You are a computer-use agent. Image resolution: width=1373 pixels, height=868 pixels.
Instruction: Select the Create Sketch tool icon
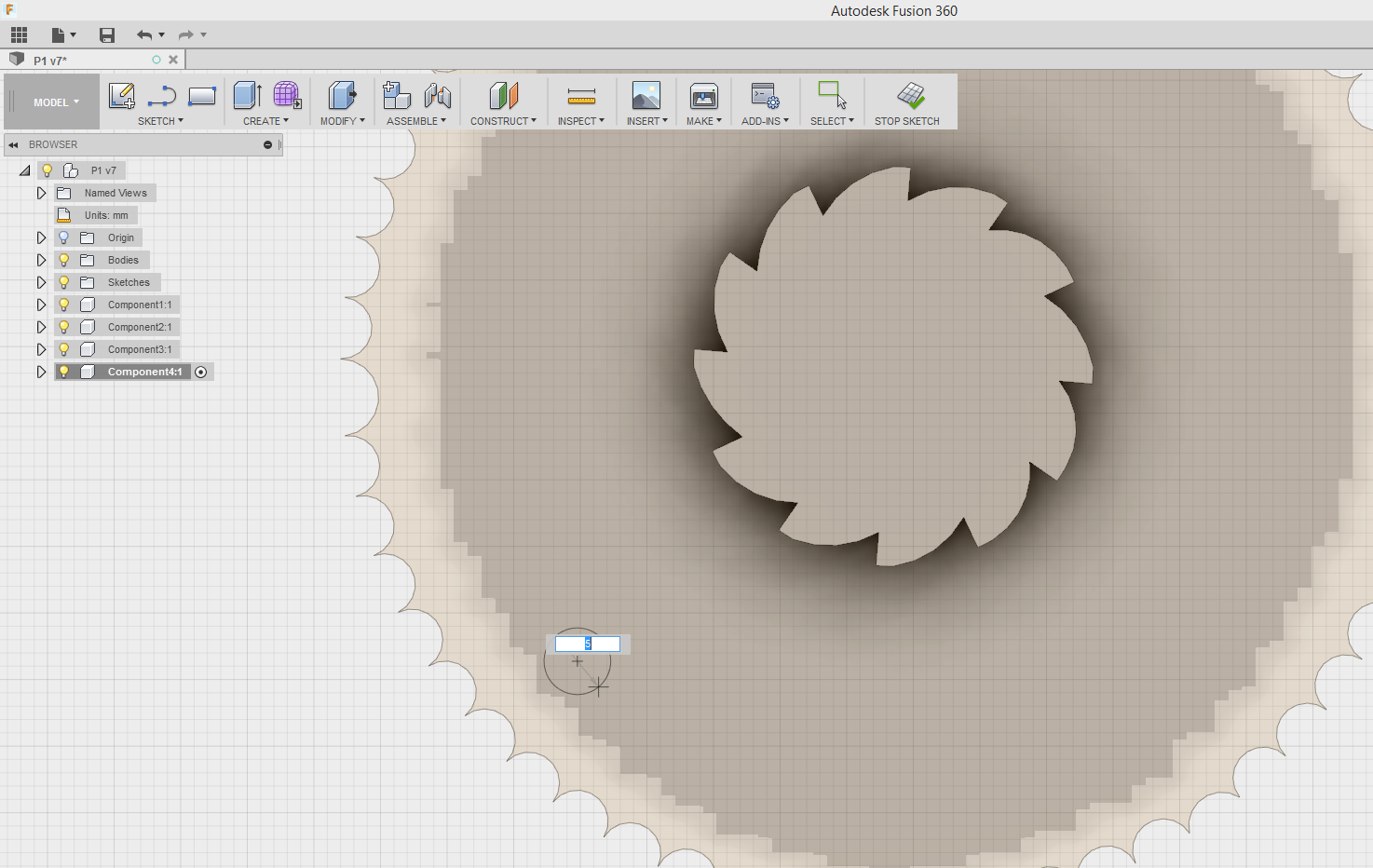pyautogui.click(x=122, y=96)
